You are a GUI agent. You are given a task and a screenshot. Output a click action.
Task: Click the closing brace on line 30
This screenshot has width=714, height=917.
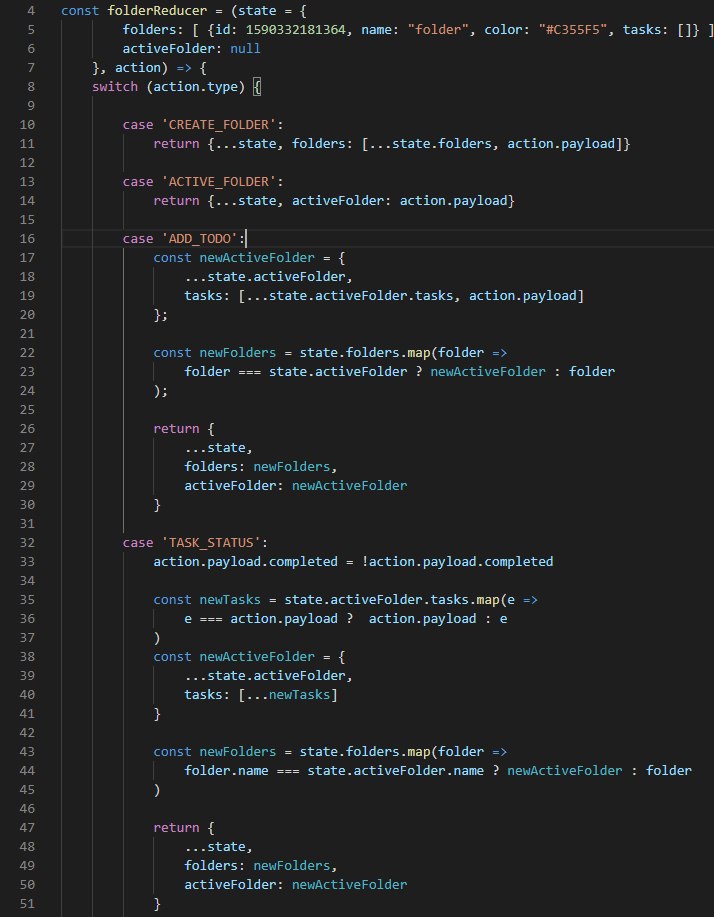(x=157, y=505)
